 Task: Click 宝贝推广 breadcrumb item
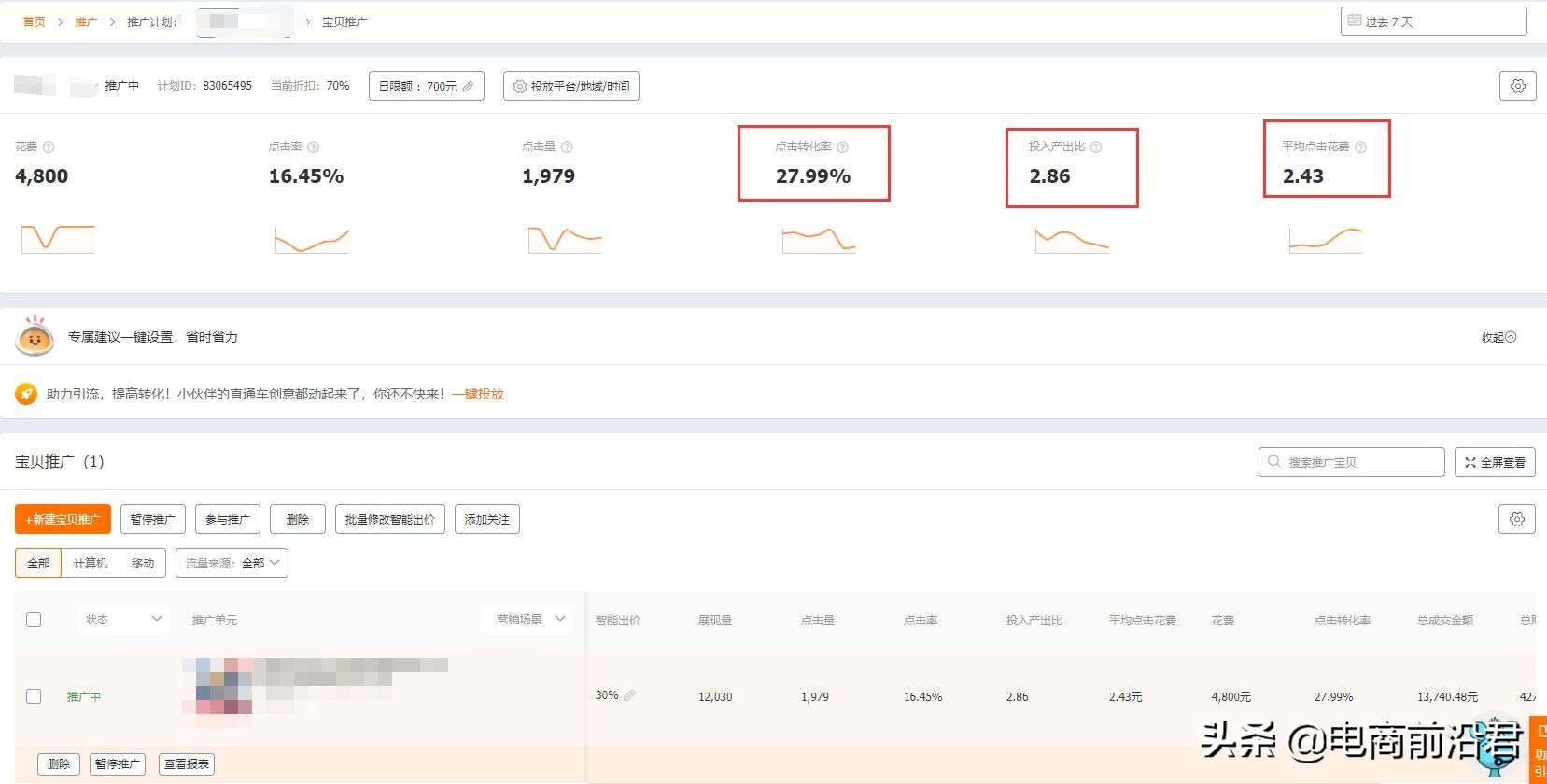pyautogui.click(x=345, y=21)
